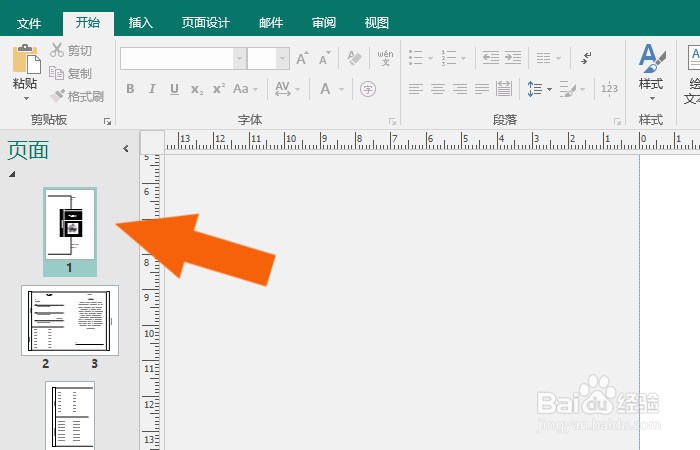The height and width of the screenshot is (450, 700).
Task: Click the Decrease Indent icon
Action: tap(491, 58)
